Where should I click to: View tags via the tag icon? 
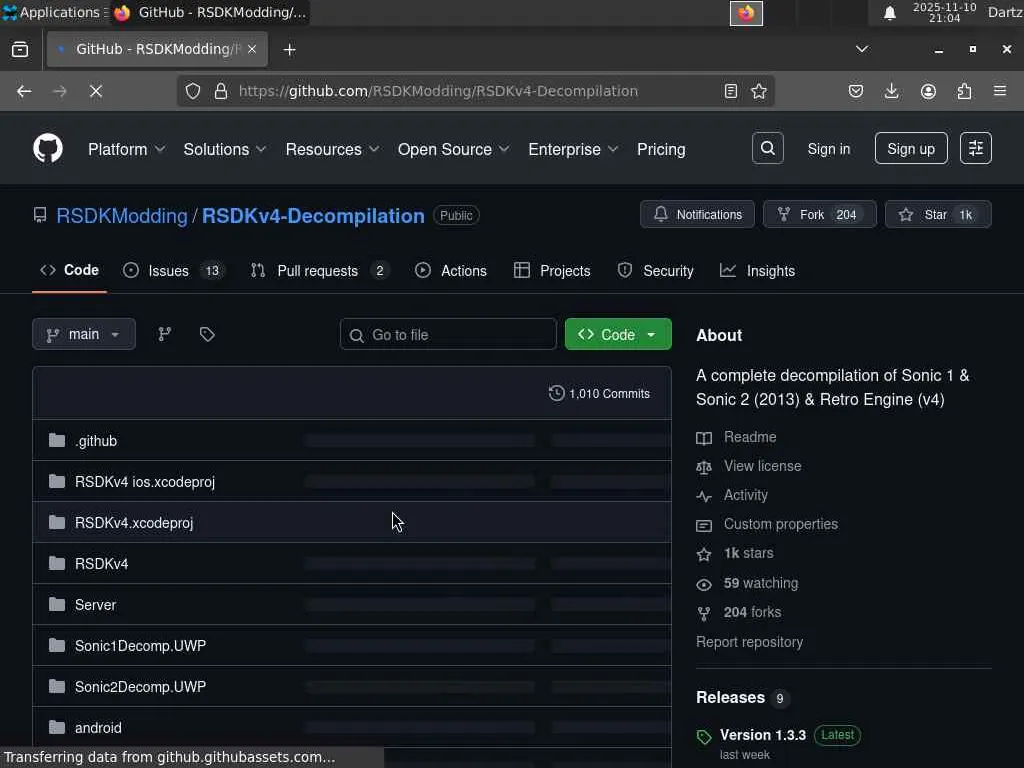[x=207, y=334]
